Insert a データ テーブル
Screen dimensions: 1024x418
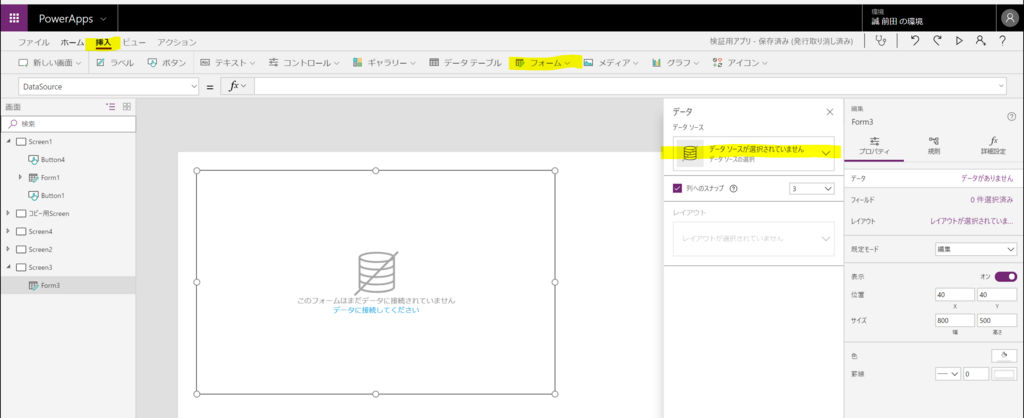pyautogui.click(x=465, y=63)
